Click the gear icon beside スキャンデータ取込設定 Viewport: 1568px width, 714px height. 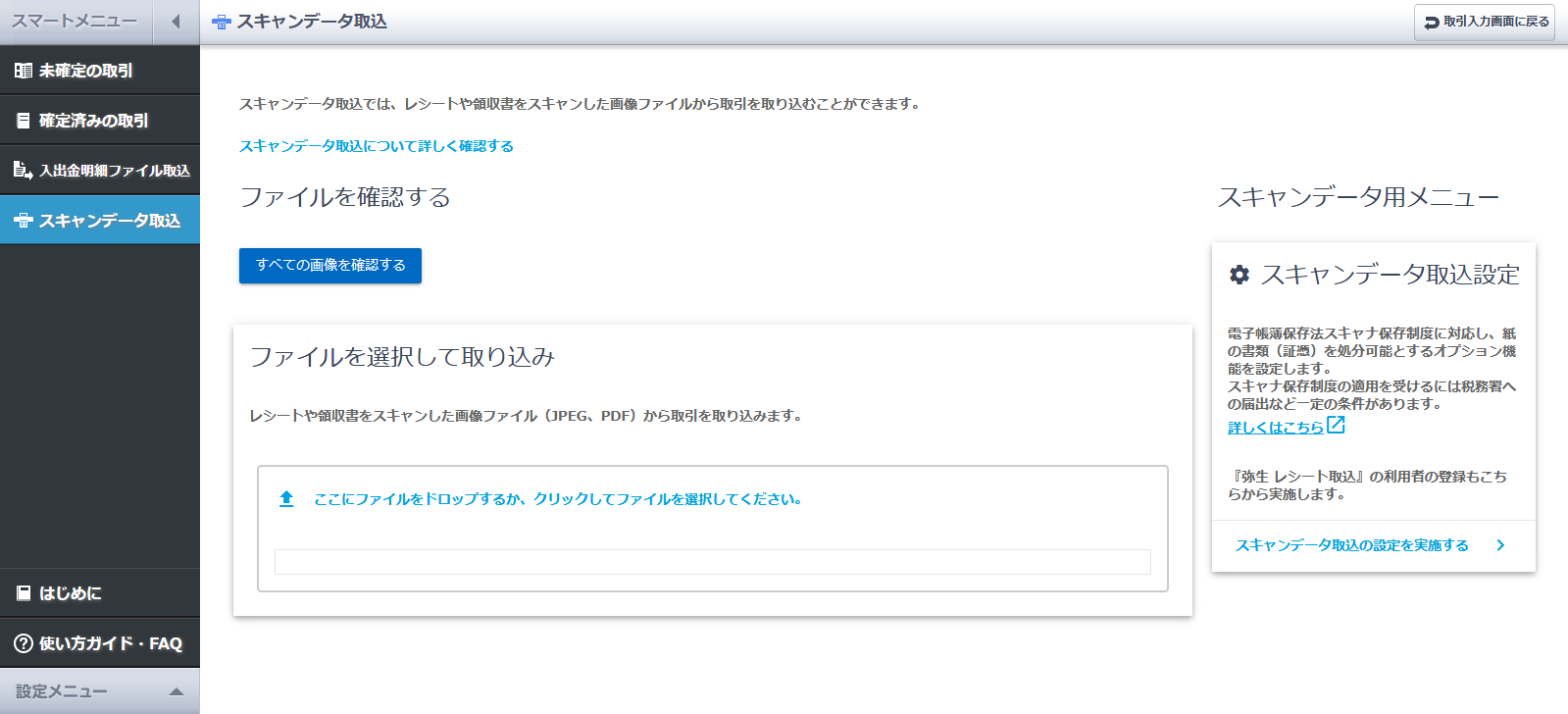(x=1239, y=275)
